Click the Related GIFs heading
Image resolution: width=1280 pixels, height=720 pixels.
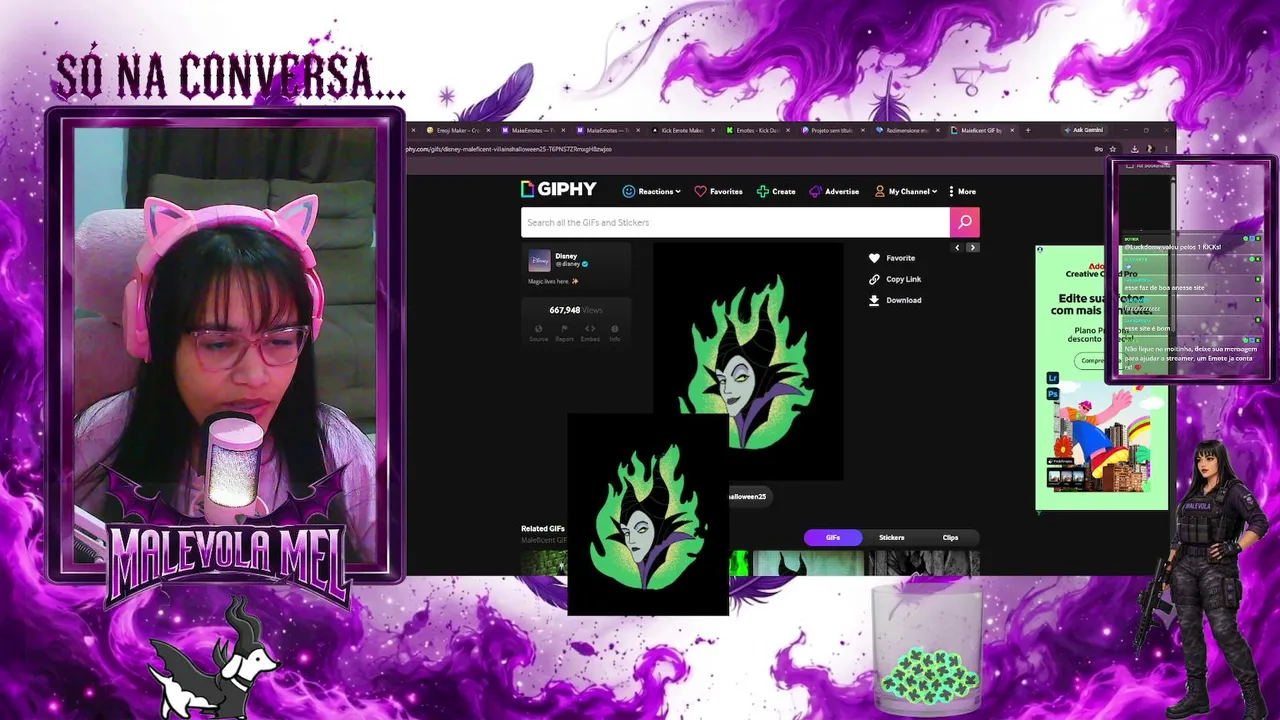tap(543, 529)
